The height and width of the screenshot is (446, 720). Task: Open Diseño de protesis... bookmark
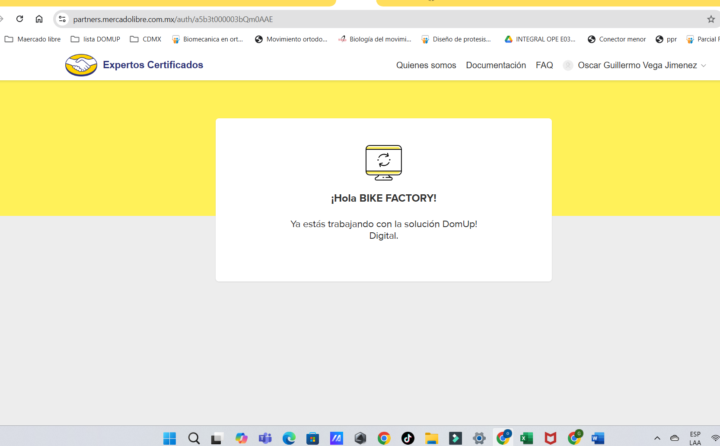[456, 40]
